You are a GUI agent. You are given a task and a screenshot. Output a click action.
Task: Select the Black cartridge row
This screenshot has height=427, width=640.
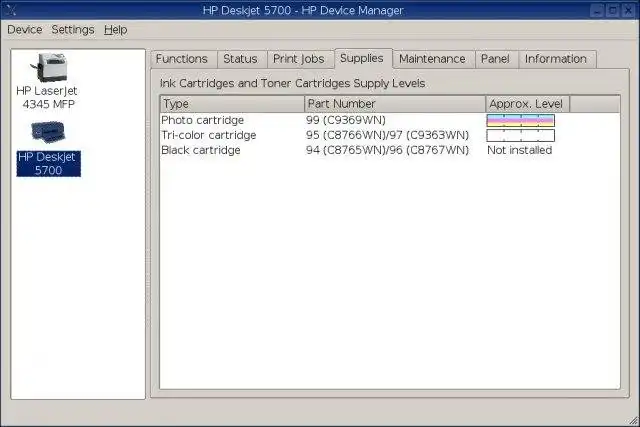390,150
